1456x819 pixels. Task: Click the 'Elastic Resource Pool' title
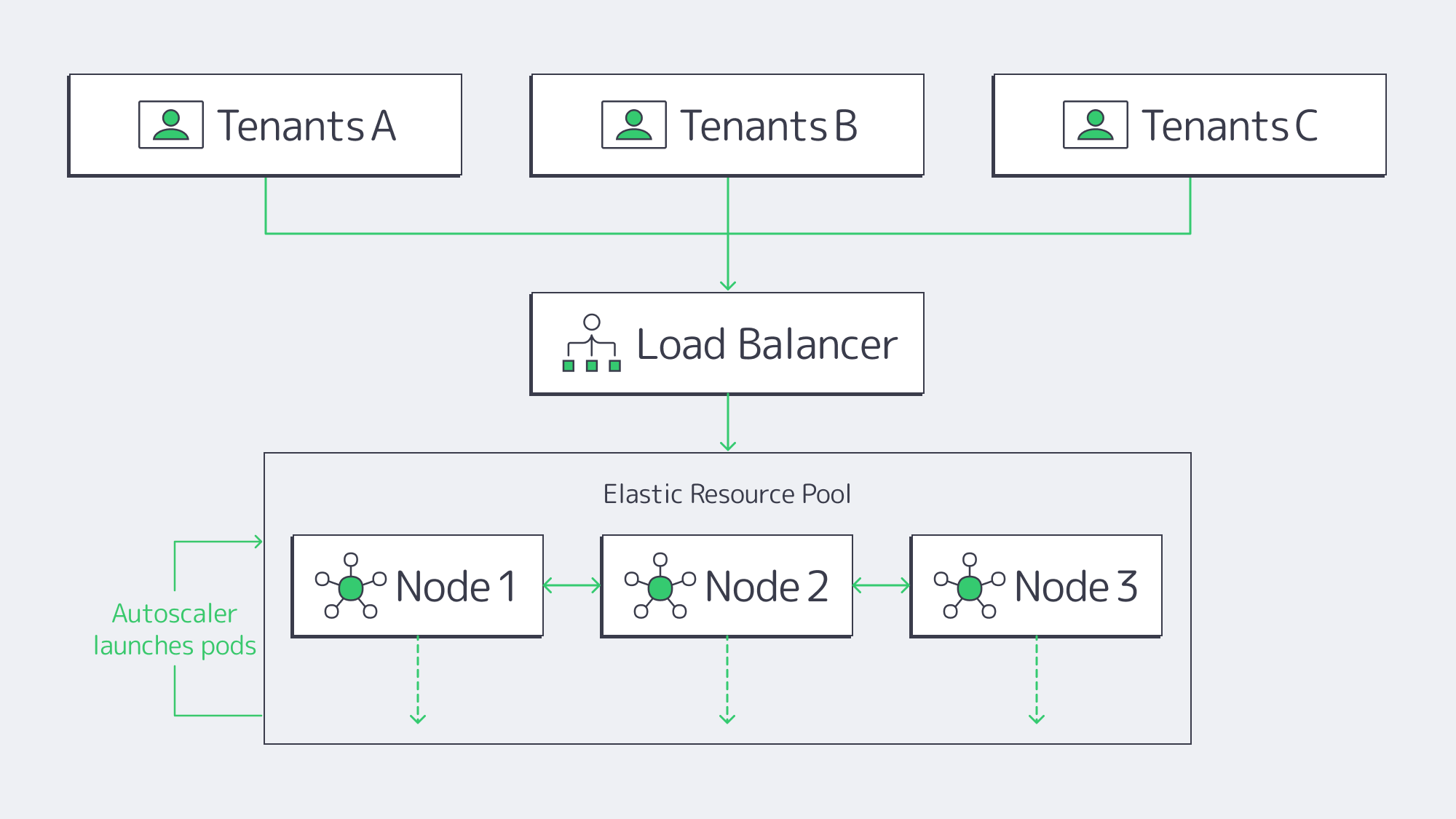click(727, 494)
